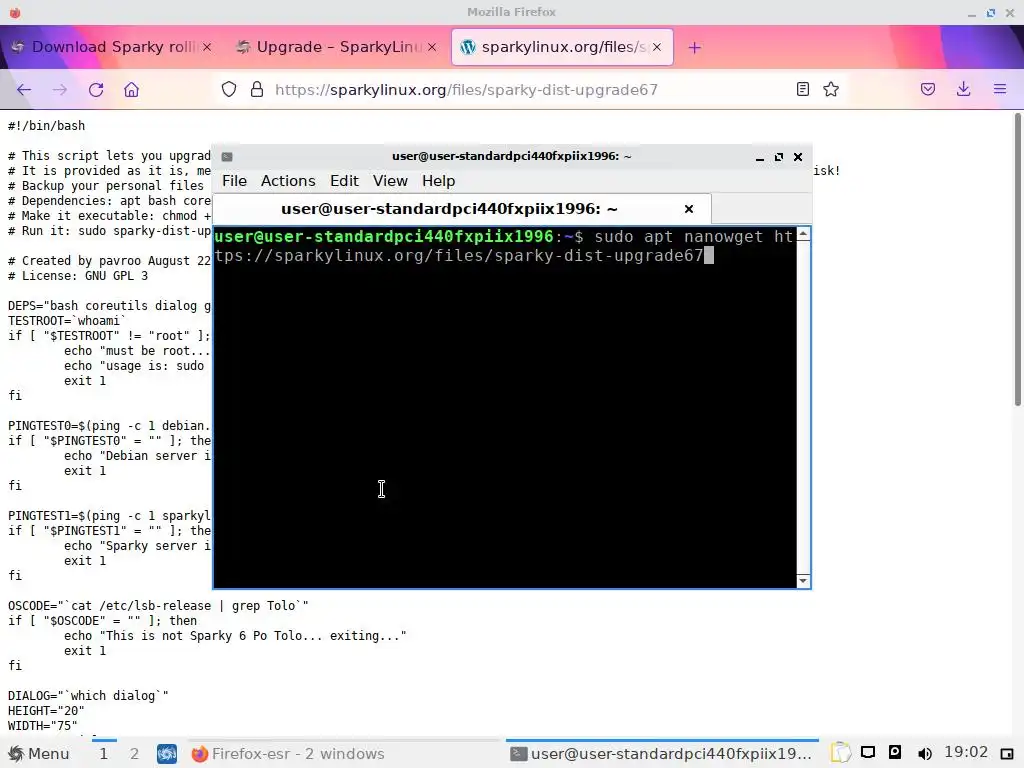Save page to Pocket icon
Image resolution: width=1024 pixels, height=768 pixels.
coord(928,89)
